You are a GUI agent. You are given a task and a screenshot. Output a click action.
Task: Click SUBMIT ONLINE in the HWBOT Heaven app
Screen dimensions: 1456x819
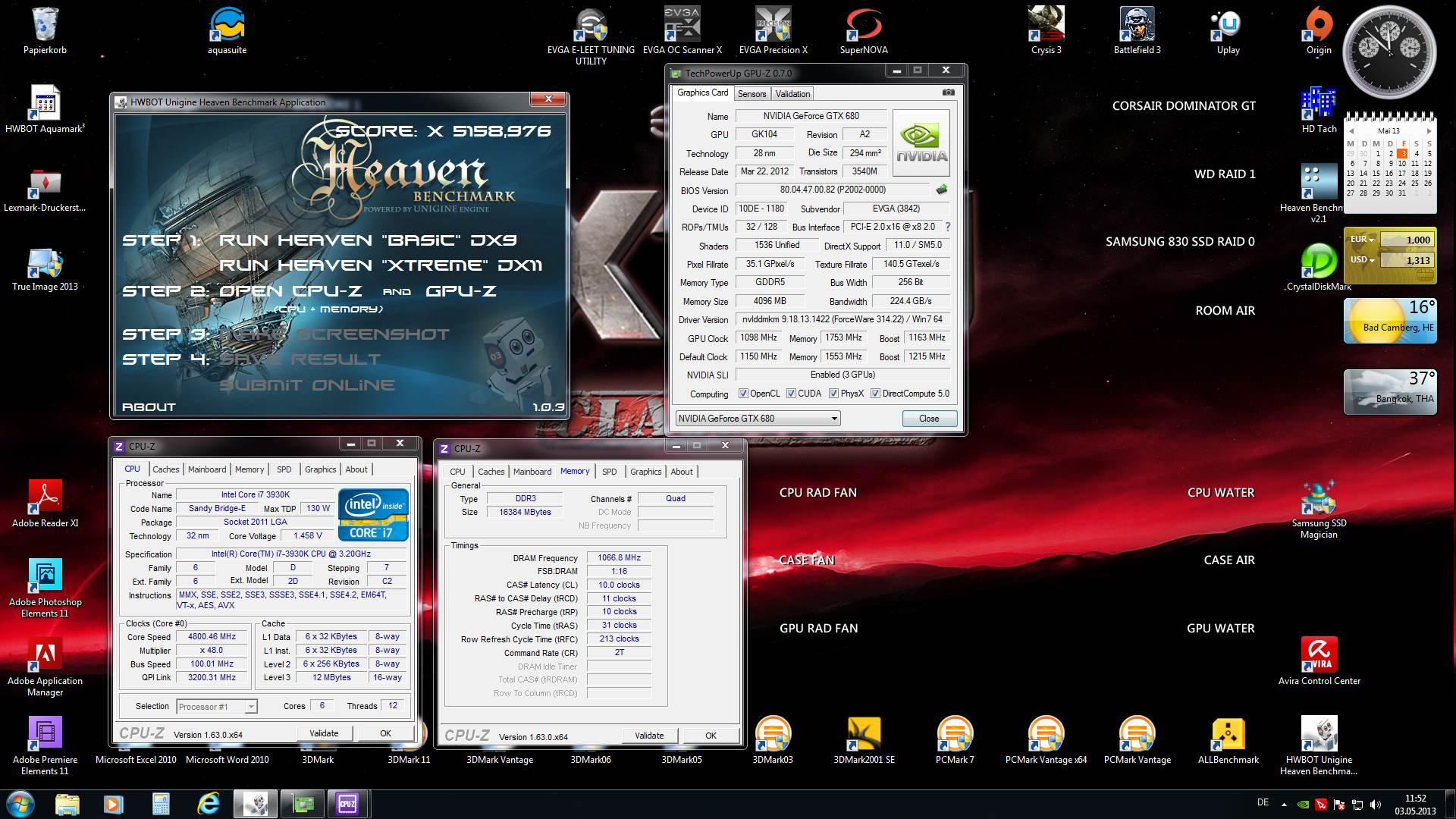click(307, 385)
